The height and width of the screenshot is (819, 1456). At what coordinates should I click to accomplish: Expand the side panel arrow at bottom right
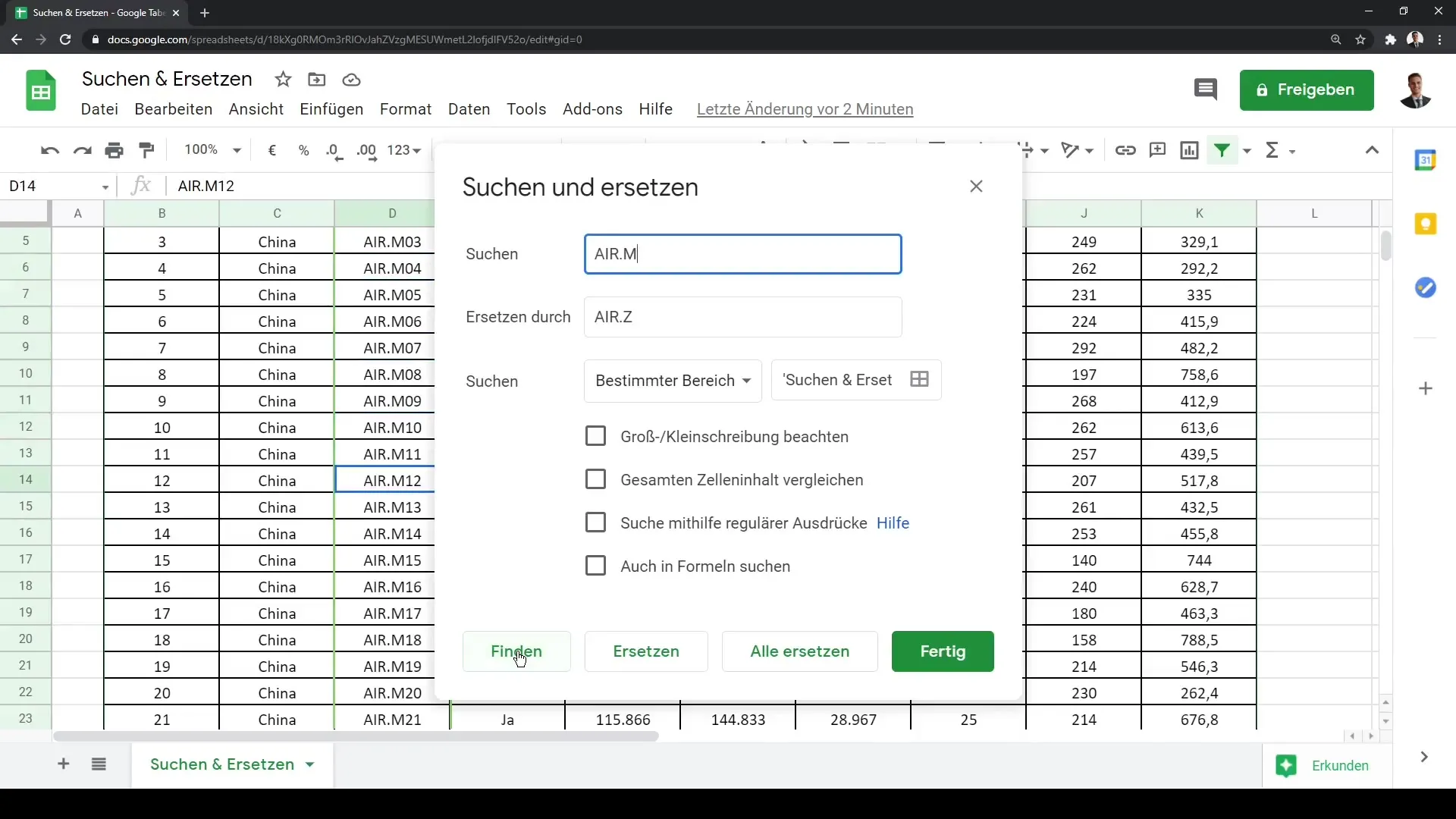(x=1424, y=757)
